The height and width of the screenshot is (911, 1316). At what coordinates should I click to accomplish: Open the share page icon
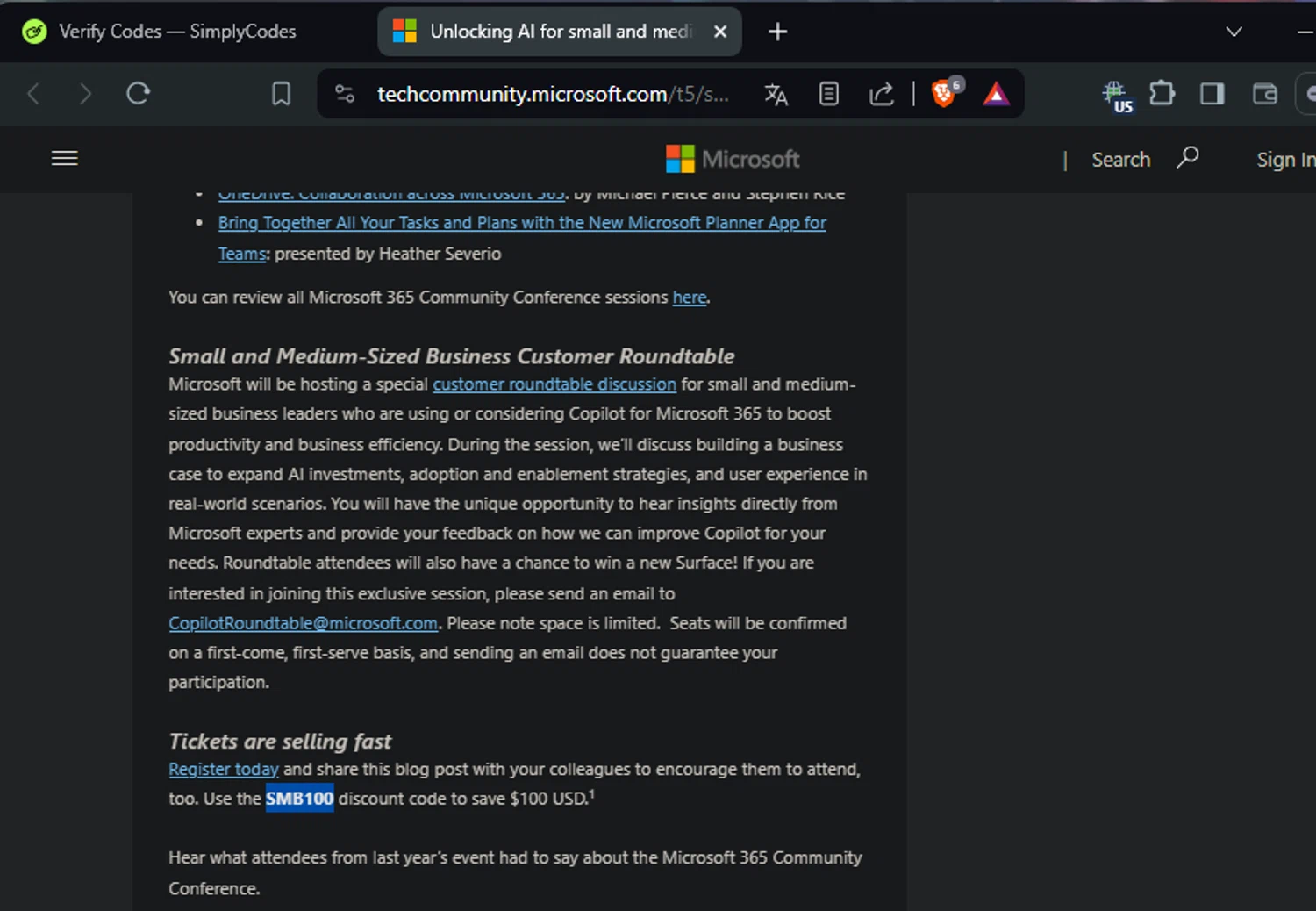click(881, 94)
